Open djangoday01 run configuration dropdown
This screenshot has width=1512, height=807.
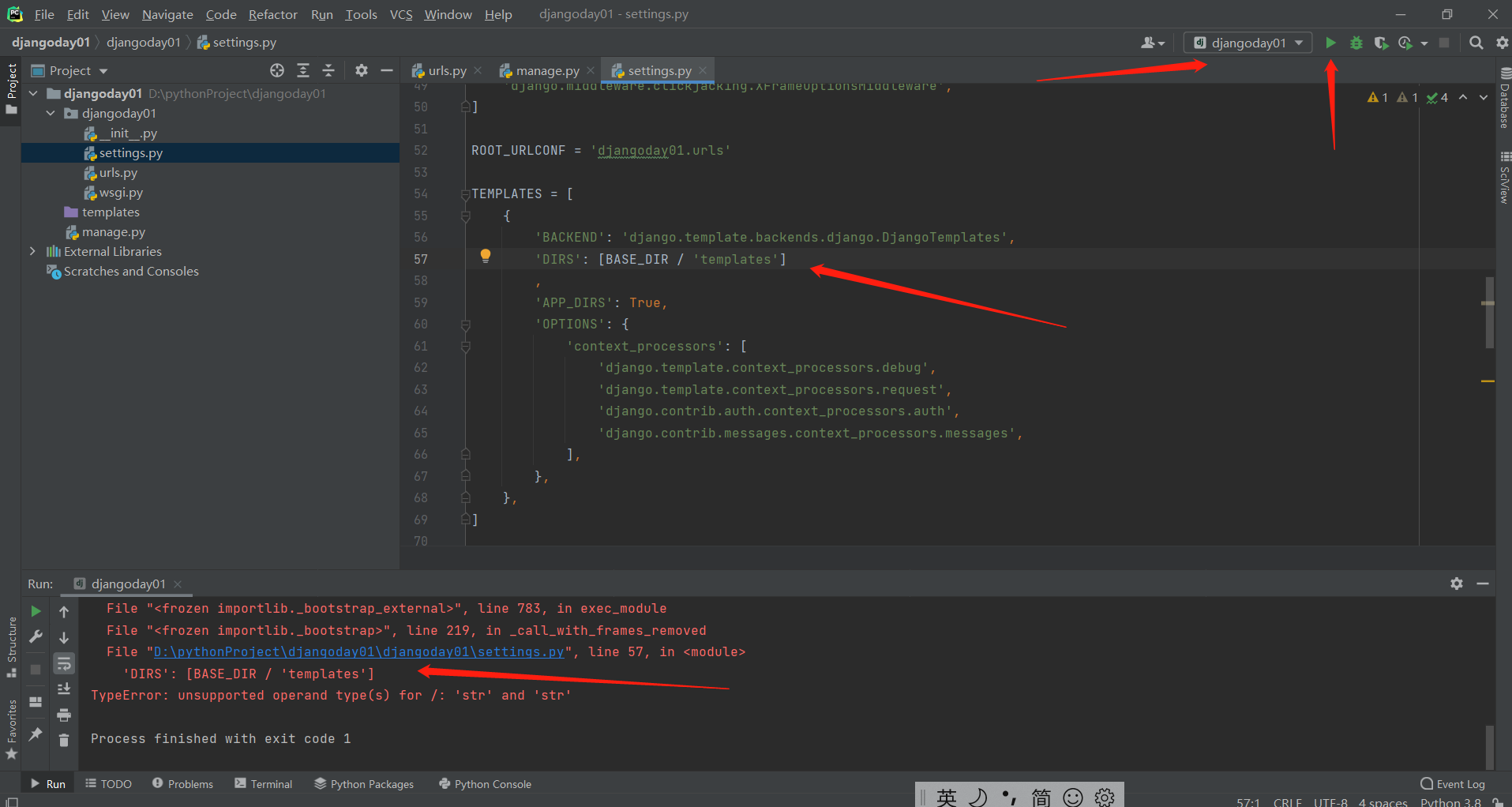1247,43
